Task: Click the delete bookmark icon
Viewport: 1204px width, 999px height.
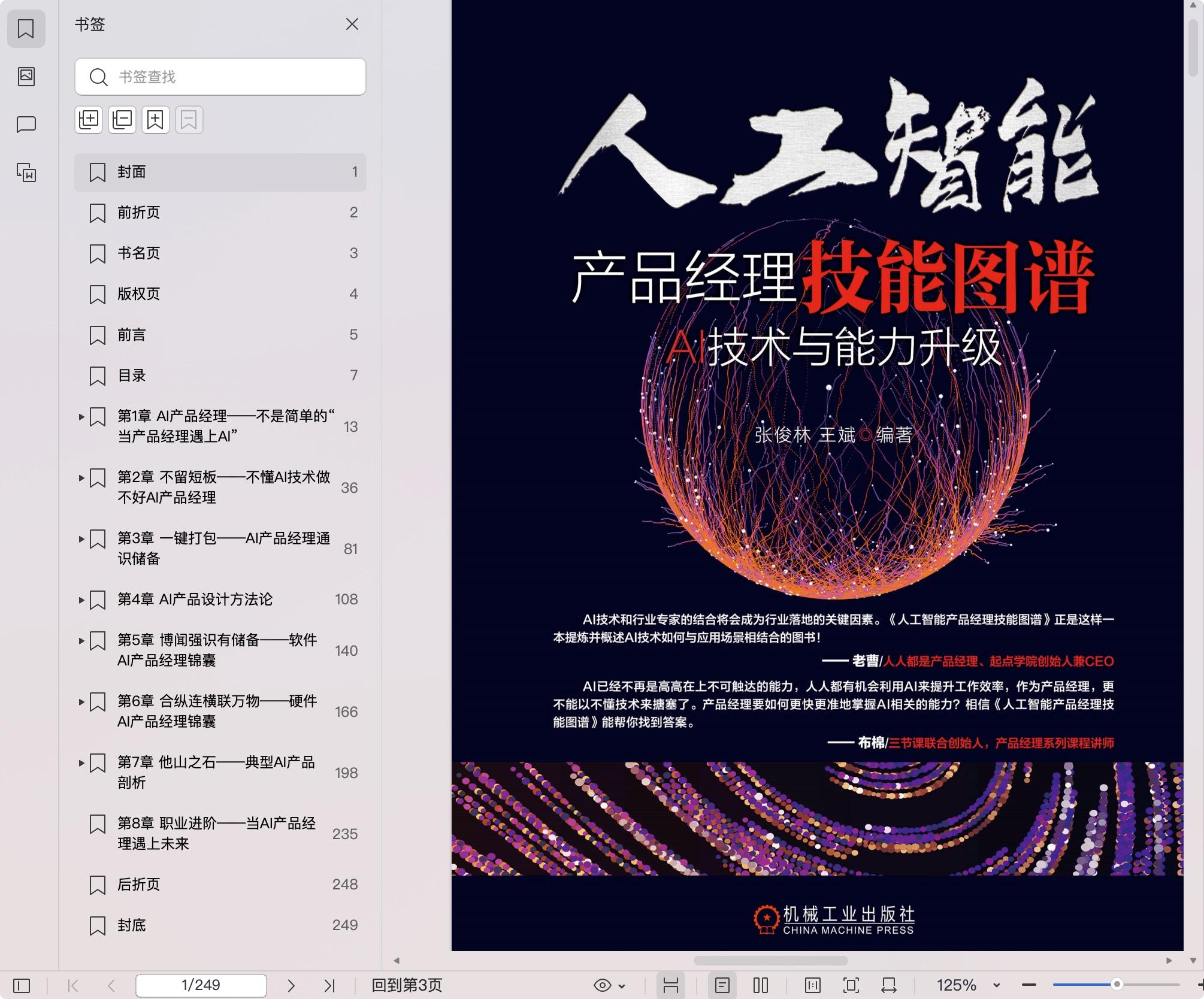Action: click(189, 120)
